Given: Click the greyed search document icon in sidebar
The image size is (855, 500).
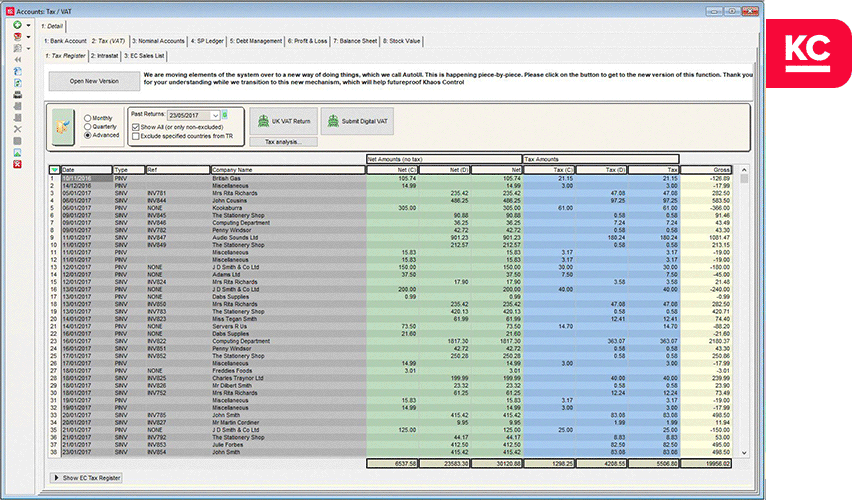Looking at the screenshot, I should 17,49.
